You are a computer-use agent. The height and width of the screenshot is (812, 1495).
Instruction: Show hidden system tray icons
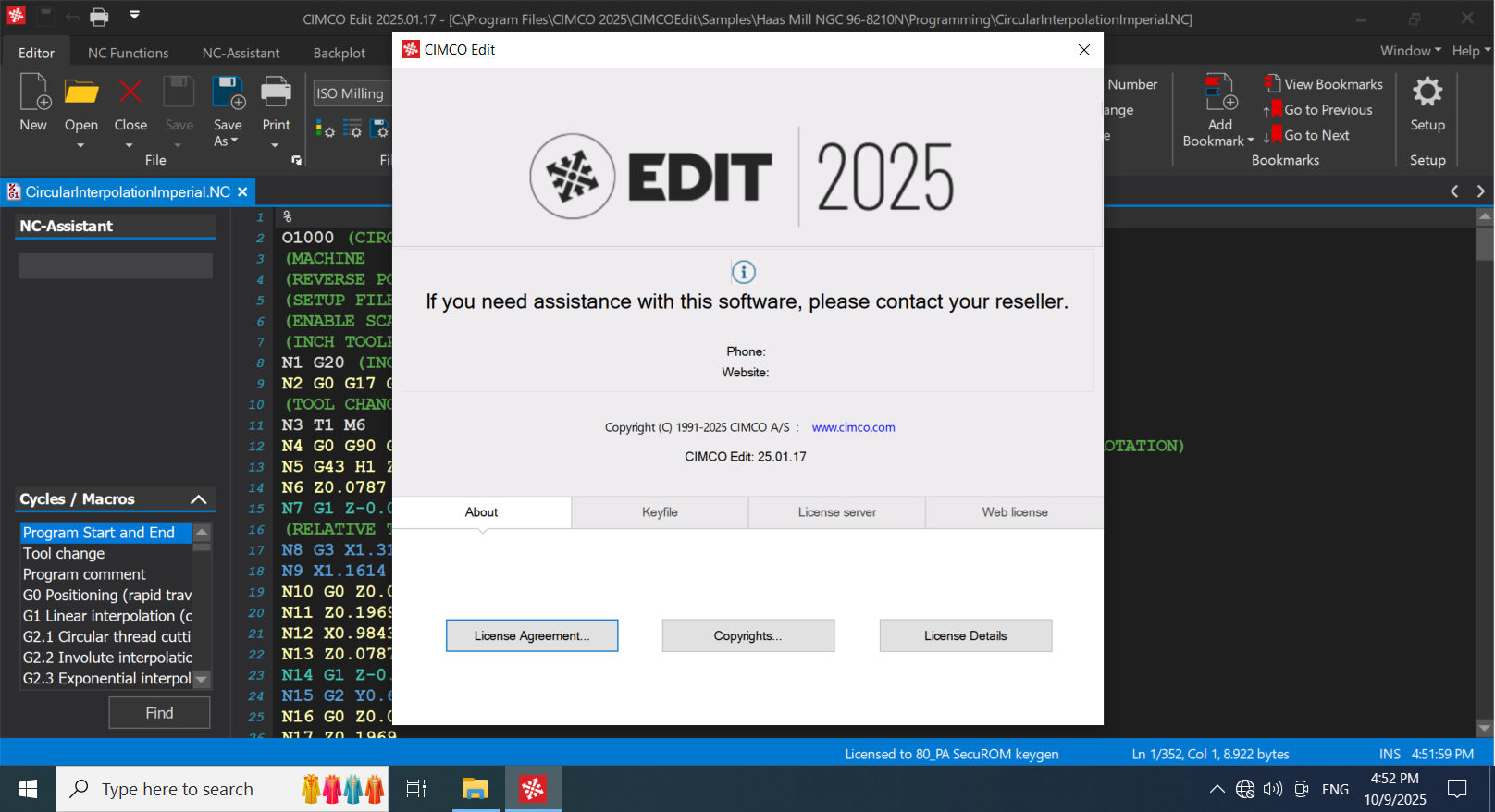pyautogui.click(x=1217, y=789)
